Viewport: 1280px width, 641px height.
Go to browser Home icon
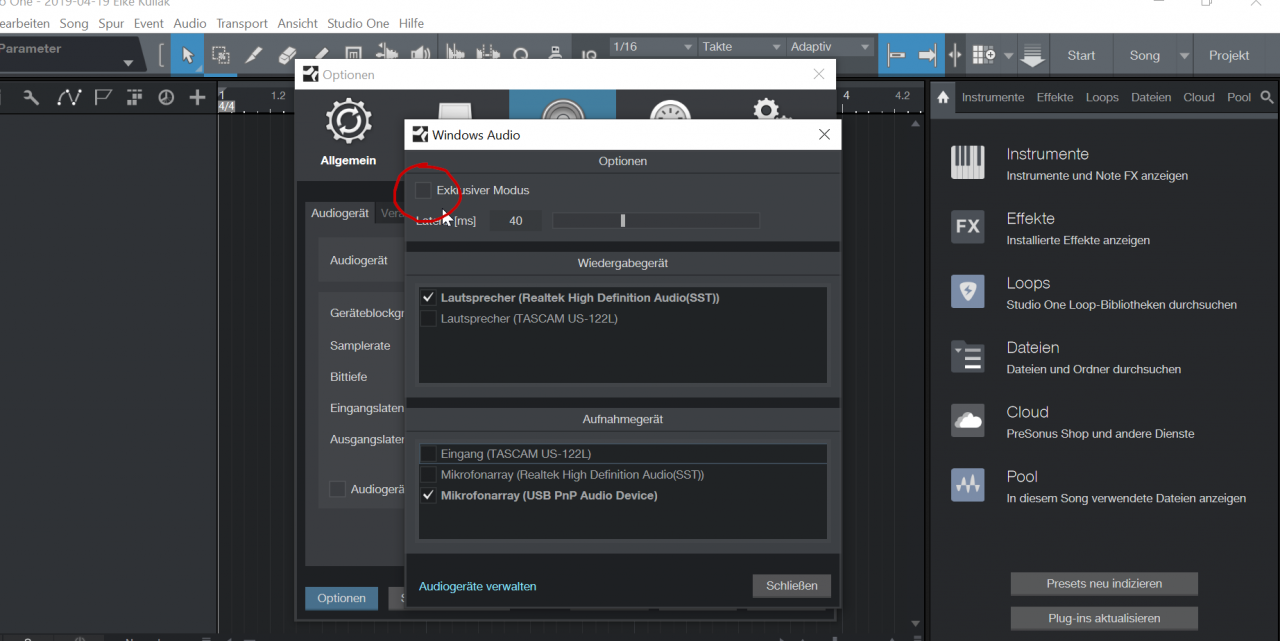pyautogui.click(x=942, y=97)
